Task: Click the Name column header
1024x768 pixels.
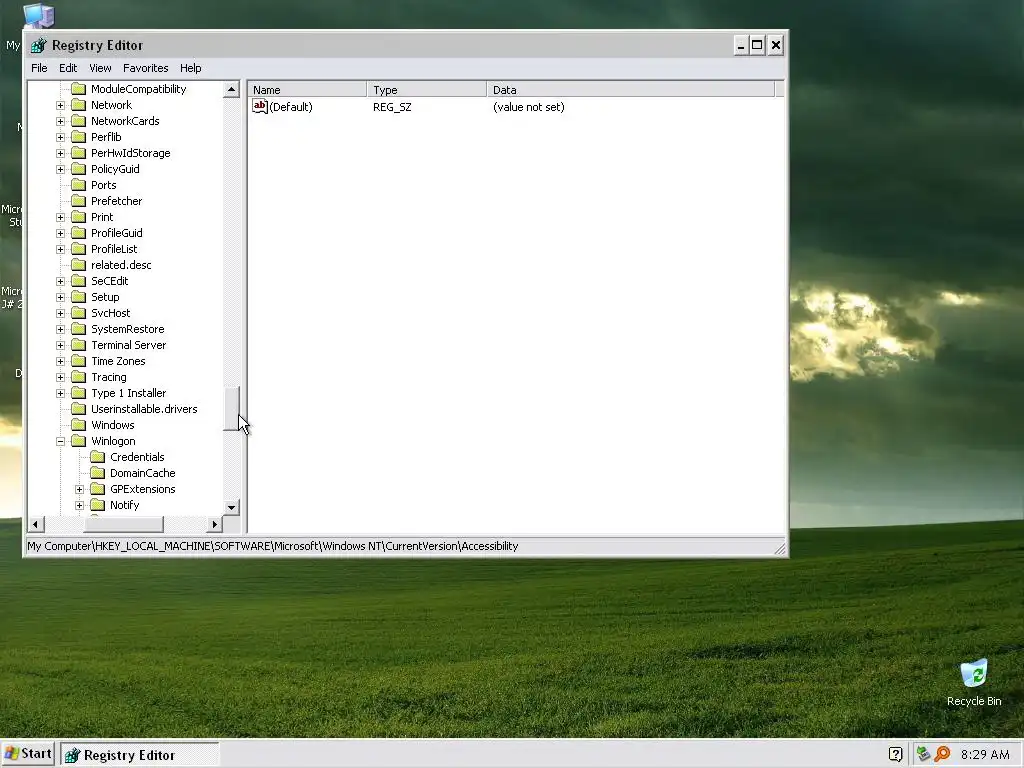Action: pyautogui.click(x=307, y=89)
